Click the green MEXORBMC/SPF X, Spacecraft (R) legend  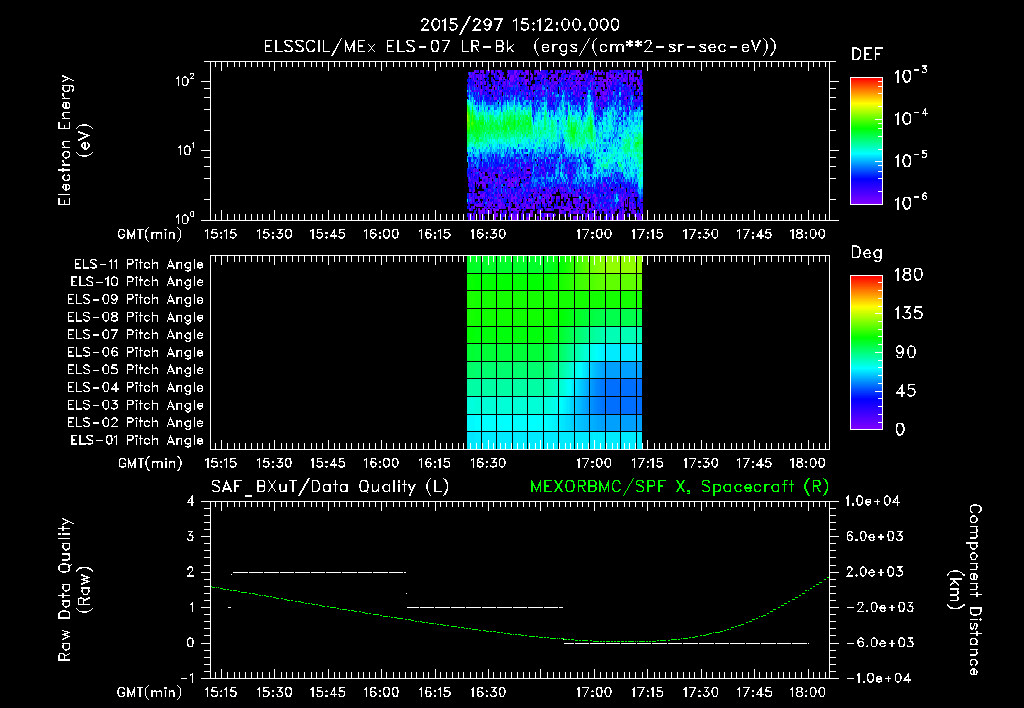pyautogui.click(x=679, y=487)
